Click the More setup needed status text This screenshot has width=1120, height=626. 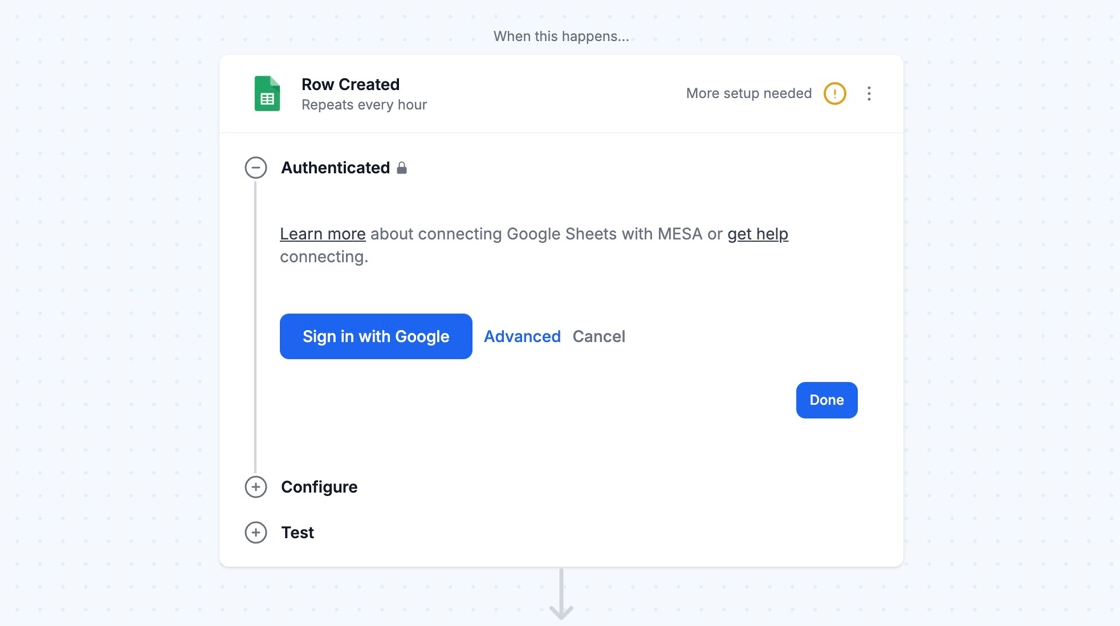tap(749, 94)
